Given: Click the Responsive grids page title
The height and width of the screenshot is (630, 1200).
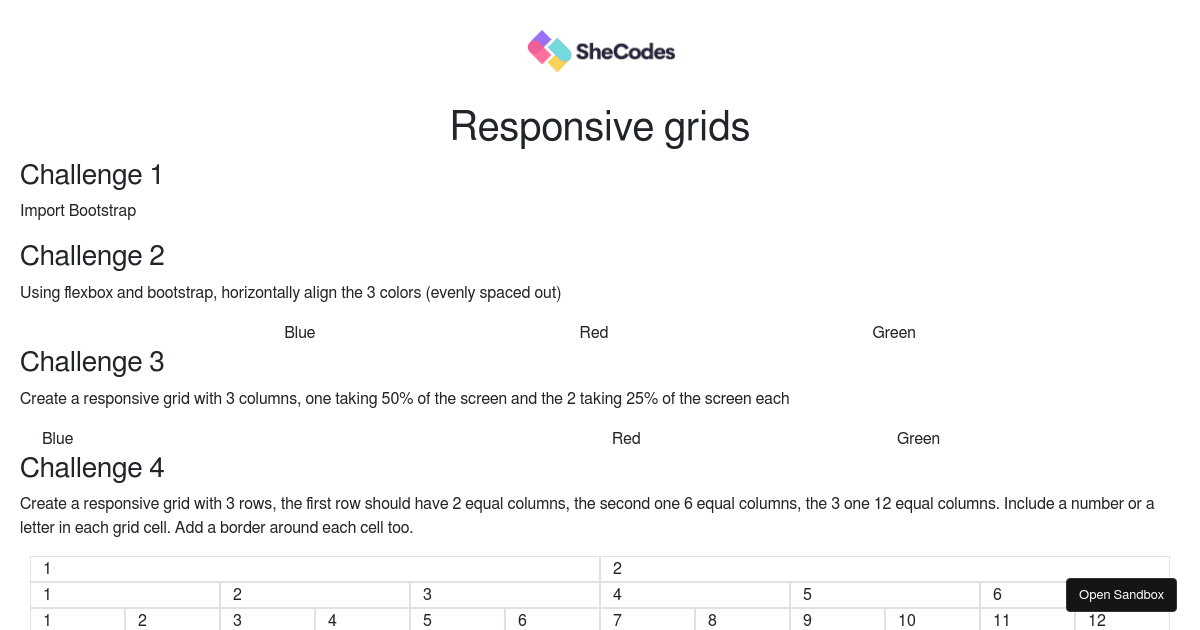Looking at the screenshot, I should (600, 126).
